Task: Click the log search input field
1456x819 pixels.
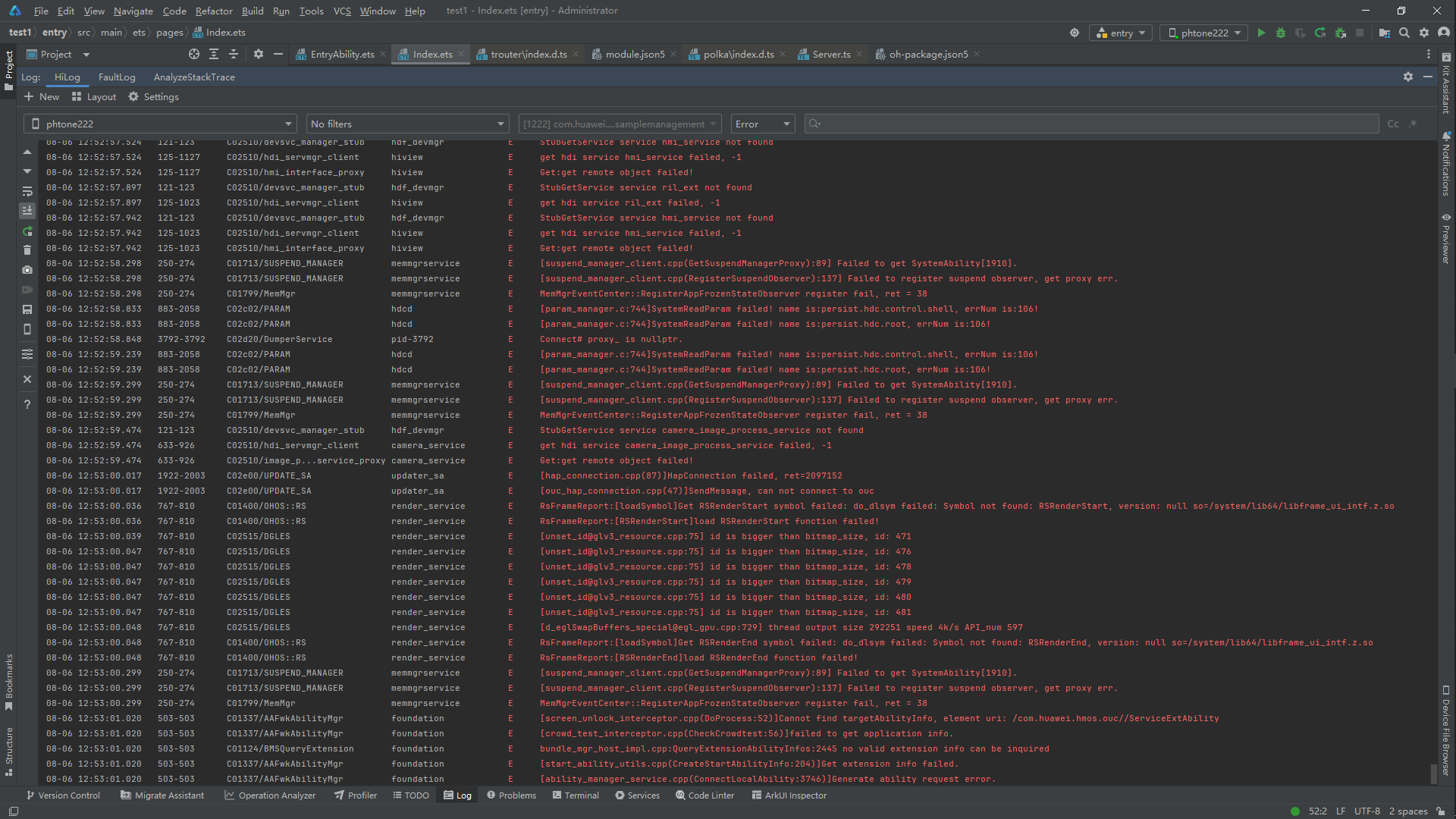Action: pyautogui.click(x=1092, y=124)
